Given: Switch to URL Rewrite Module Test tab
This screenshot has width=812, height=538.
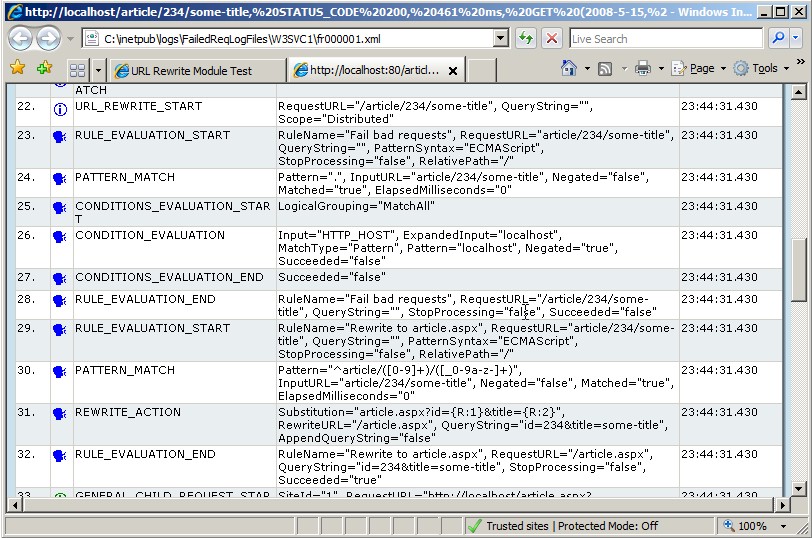Looking at the screenshot, I should point(198,70).
